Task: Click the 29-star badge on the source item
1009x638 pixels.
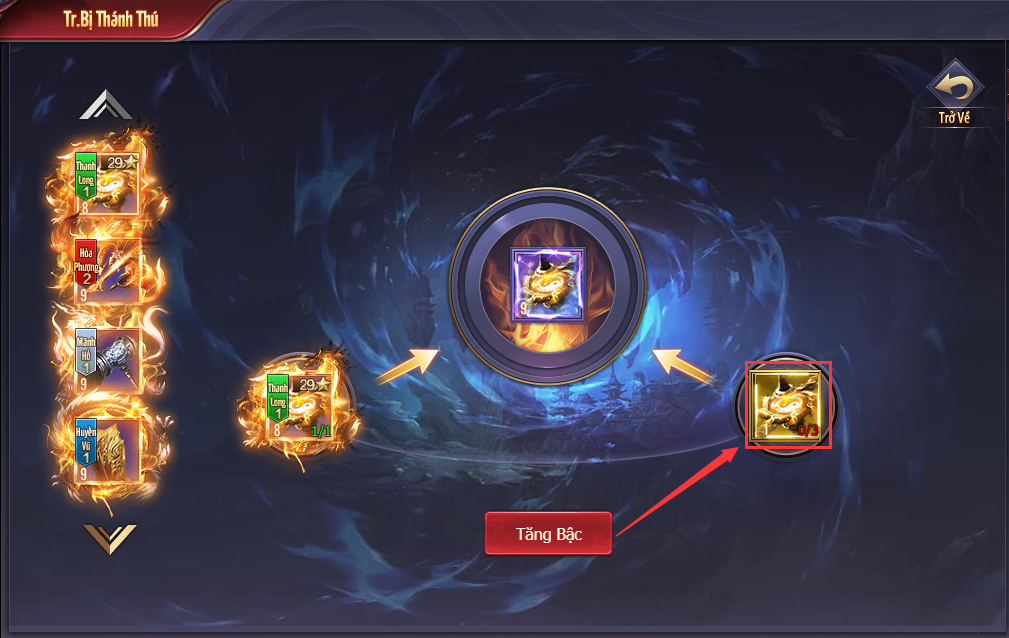Action: pos(315,384)
